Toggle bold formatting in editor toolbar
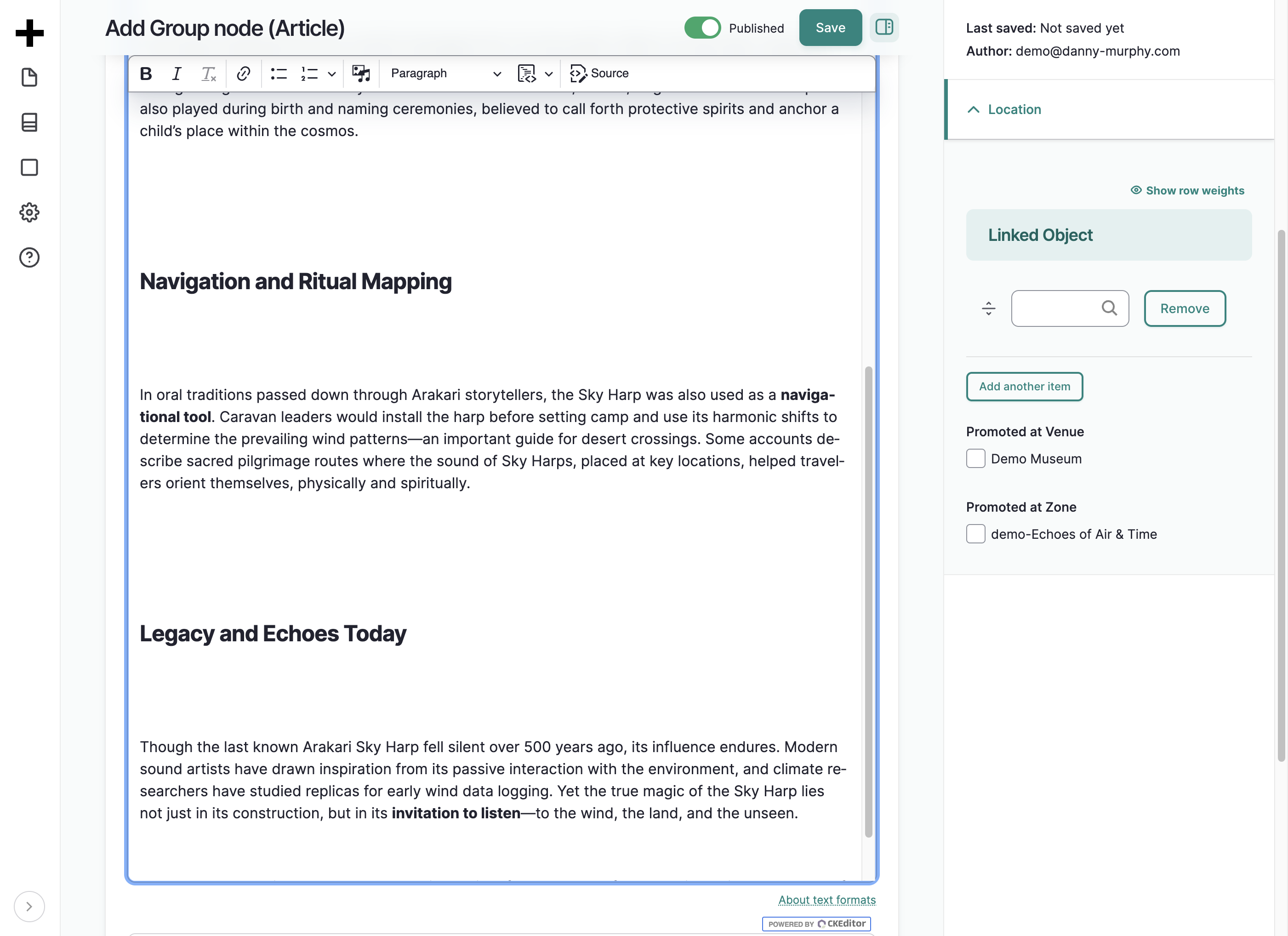 tap(146, 74)
